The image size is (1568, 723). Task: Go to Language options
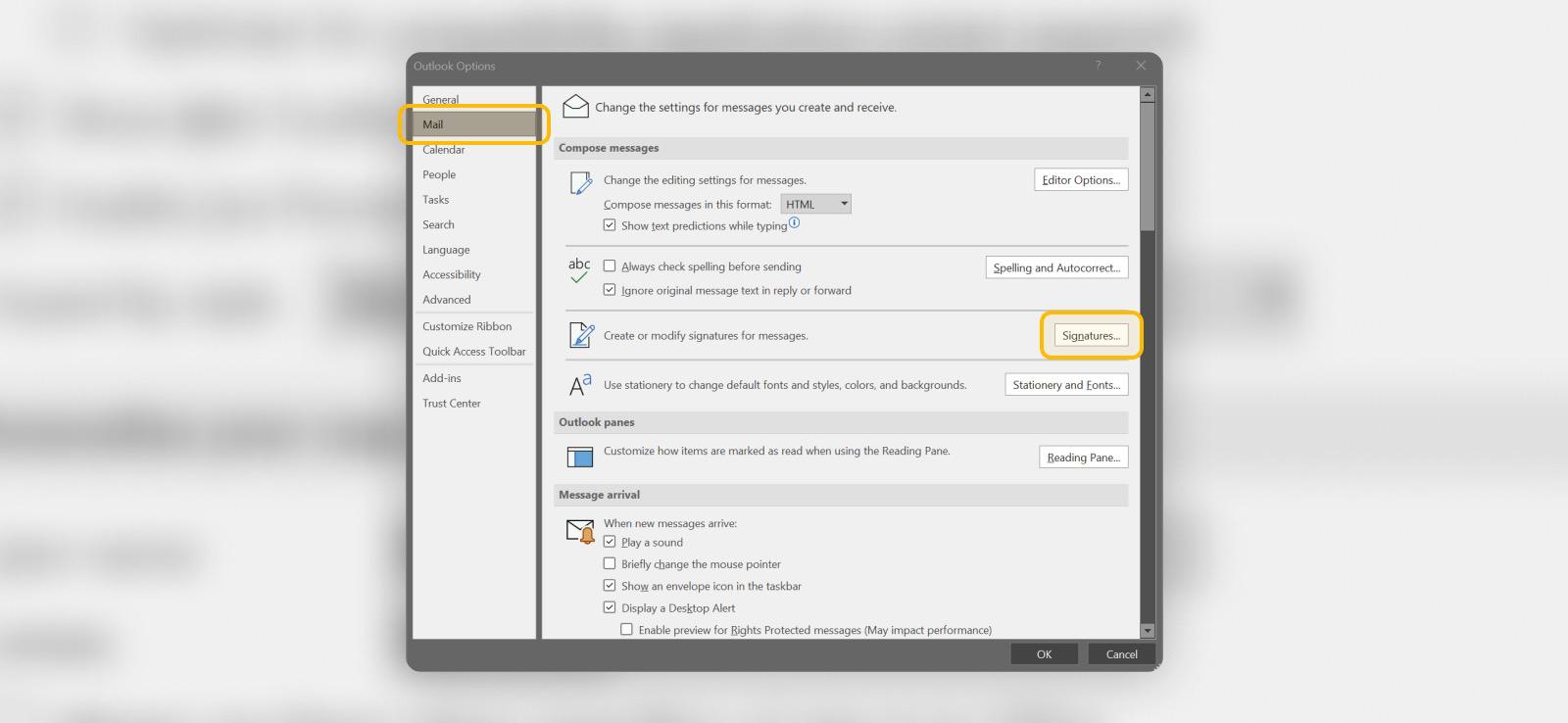coord(474,250)
